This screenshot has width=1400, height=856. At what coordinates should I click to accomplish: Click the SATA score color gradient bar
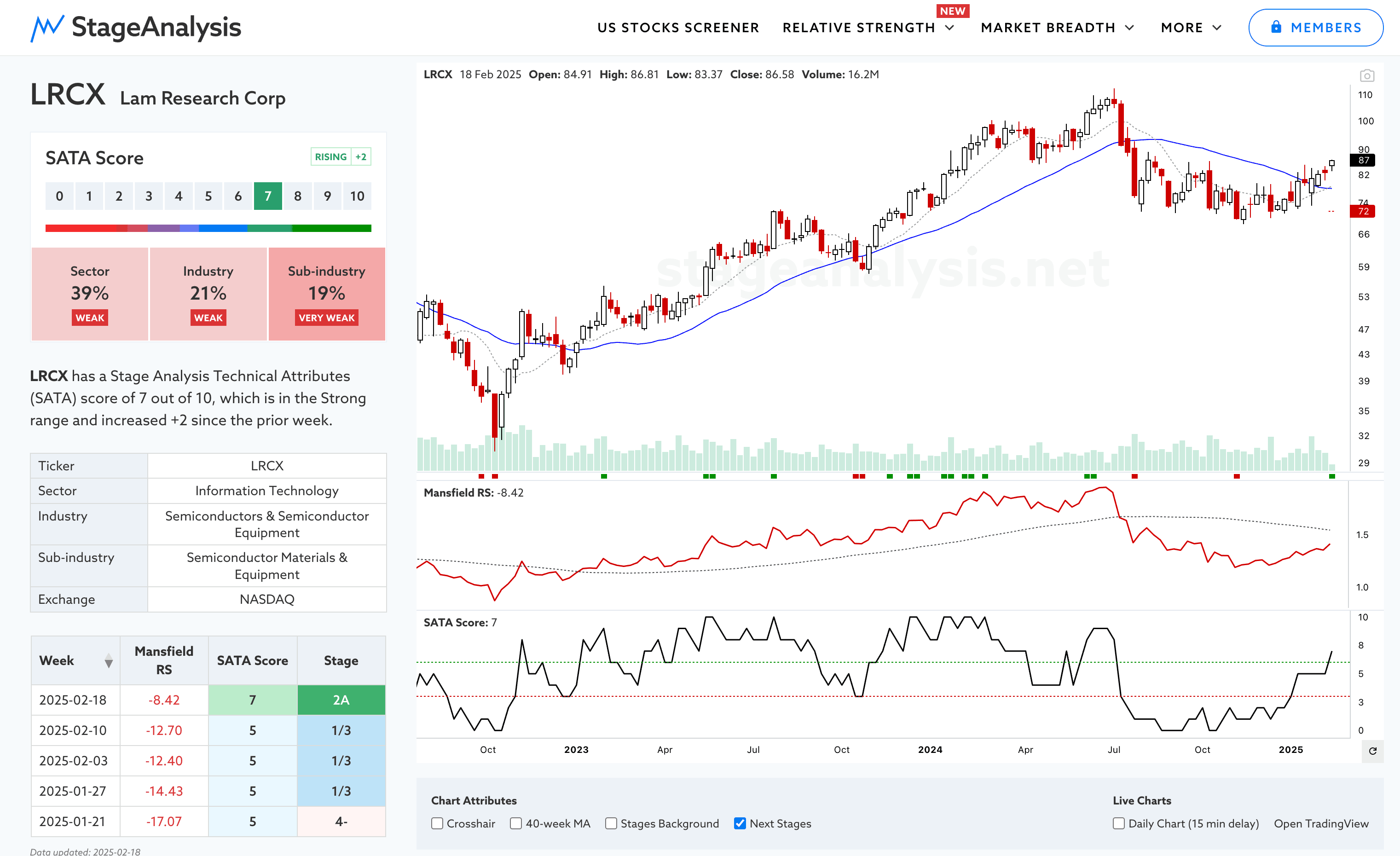[208, 228]
